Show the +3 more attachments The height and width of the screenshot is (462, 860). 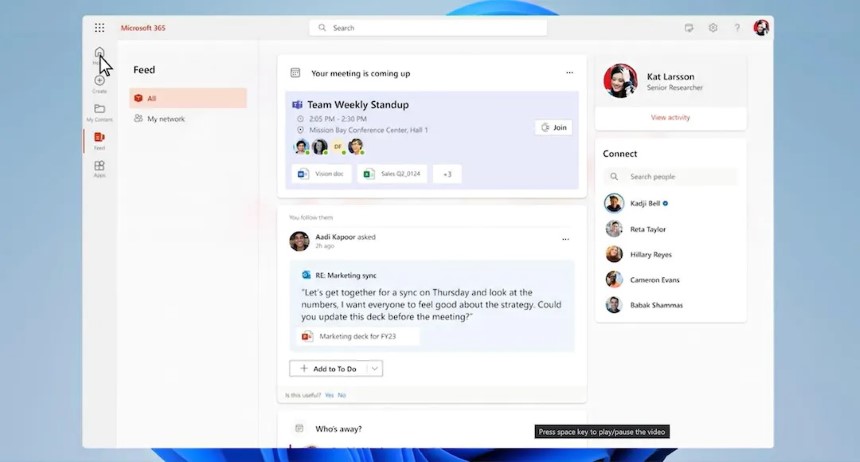click(447, 174)
